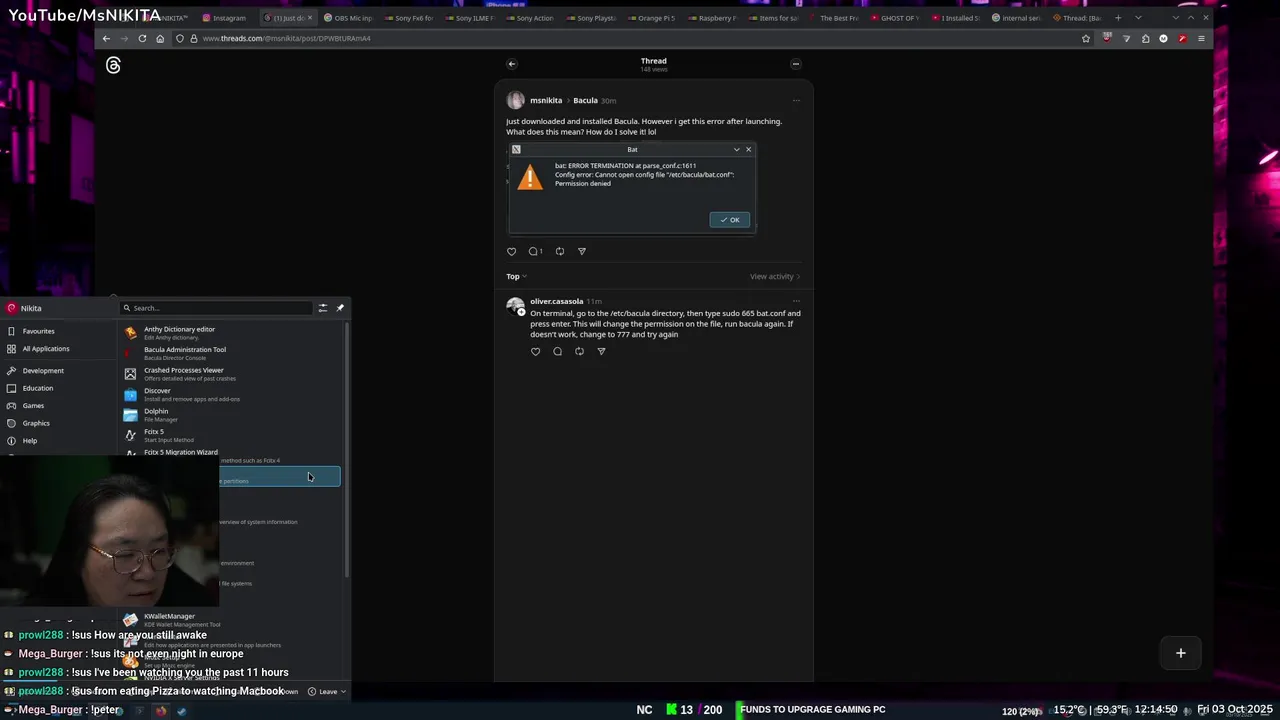Launch Discover software center
The width and height of the screenshot is (1280, 720).
[x=230, y=394]
